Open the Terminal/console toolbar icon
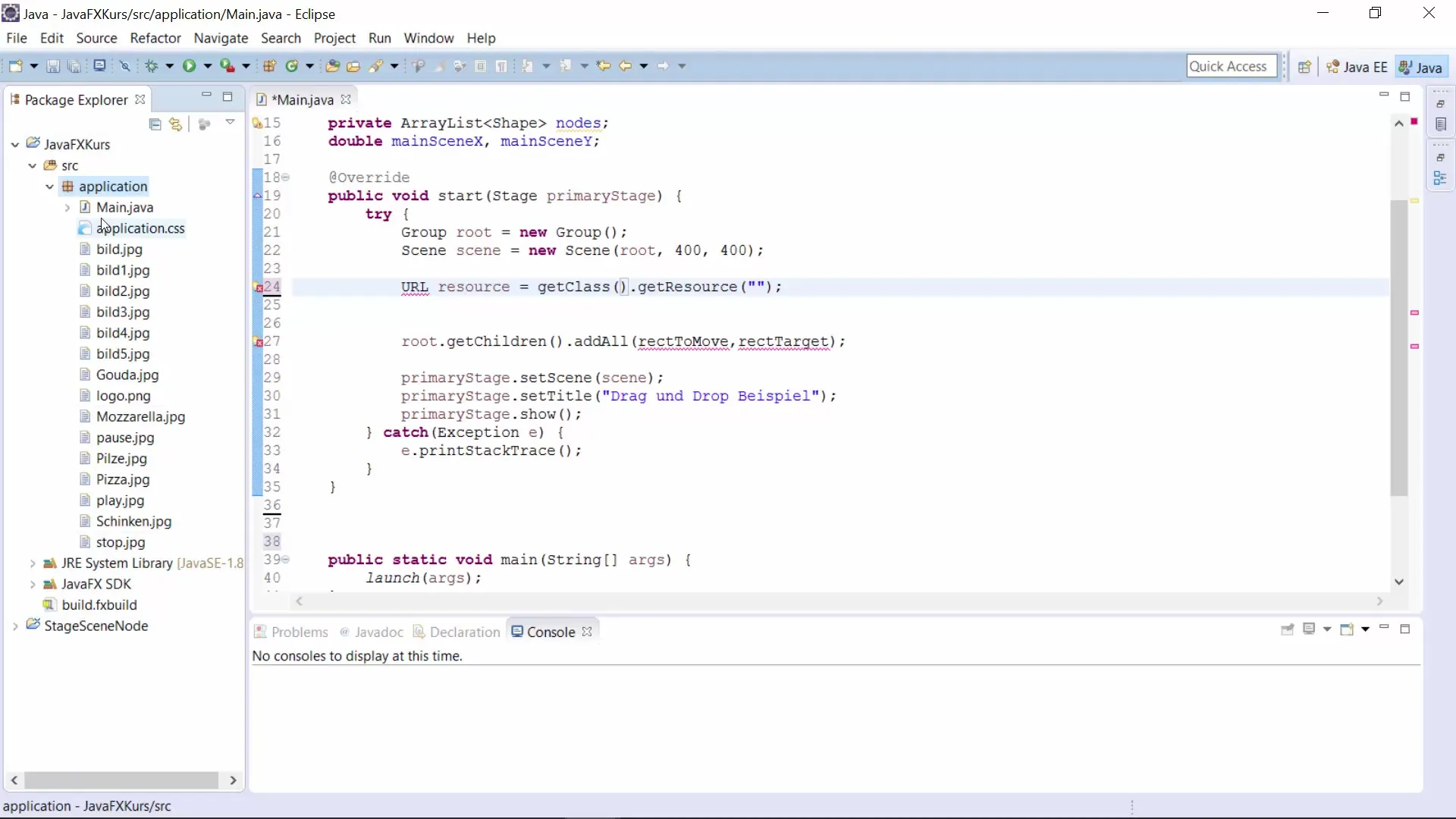Image resolution: width=1456 pixels, height=819 pixels. click(x=99, y=66)
